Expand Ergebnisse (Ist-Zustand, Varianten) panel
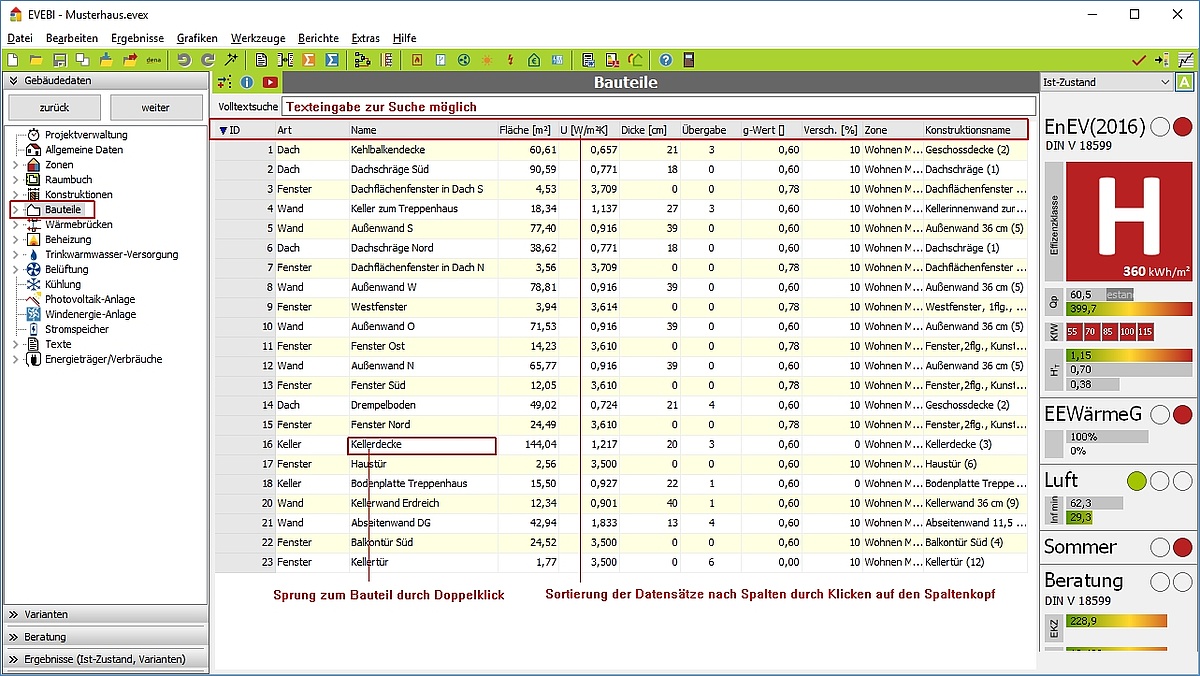The width and height of the screenshot is (1200, 676). coord(106,659)
